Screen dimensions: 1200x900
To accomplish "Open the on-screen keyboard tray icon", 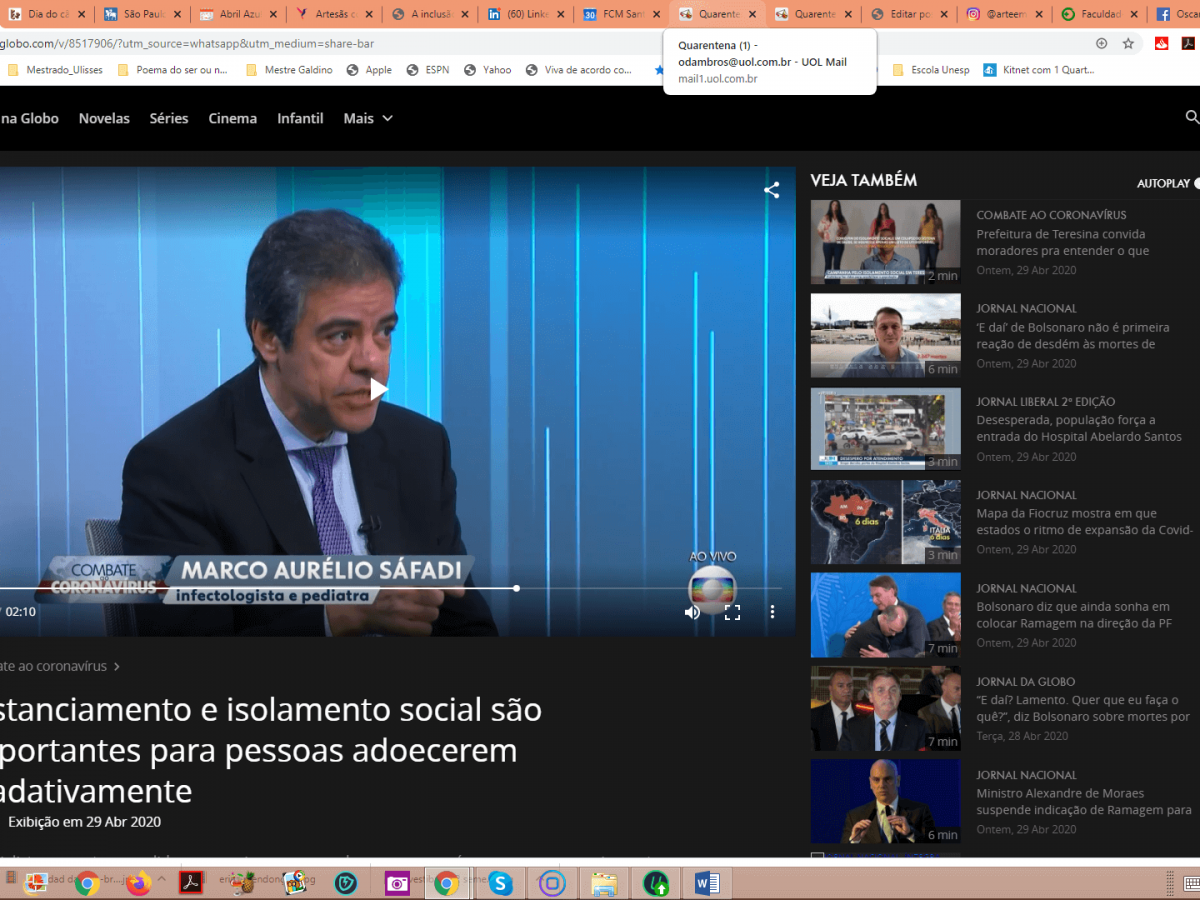I will pos(1192,883).
